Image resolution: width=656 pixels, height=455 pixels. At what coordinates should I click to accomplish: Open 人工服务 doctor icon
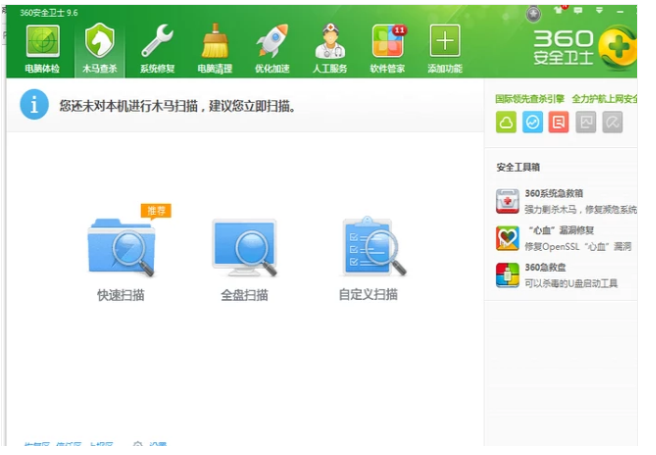(330, 48)
